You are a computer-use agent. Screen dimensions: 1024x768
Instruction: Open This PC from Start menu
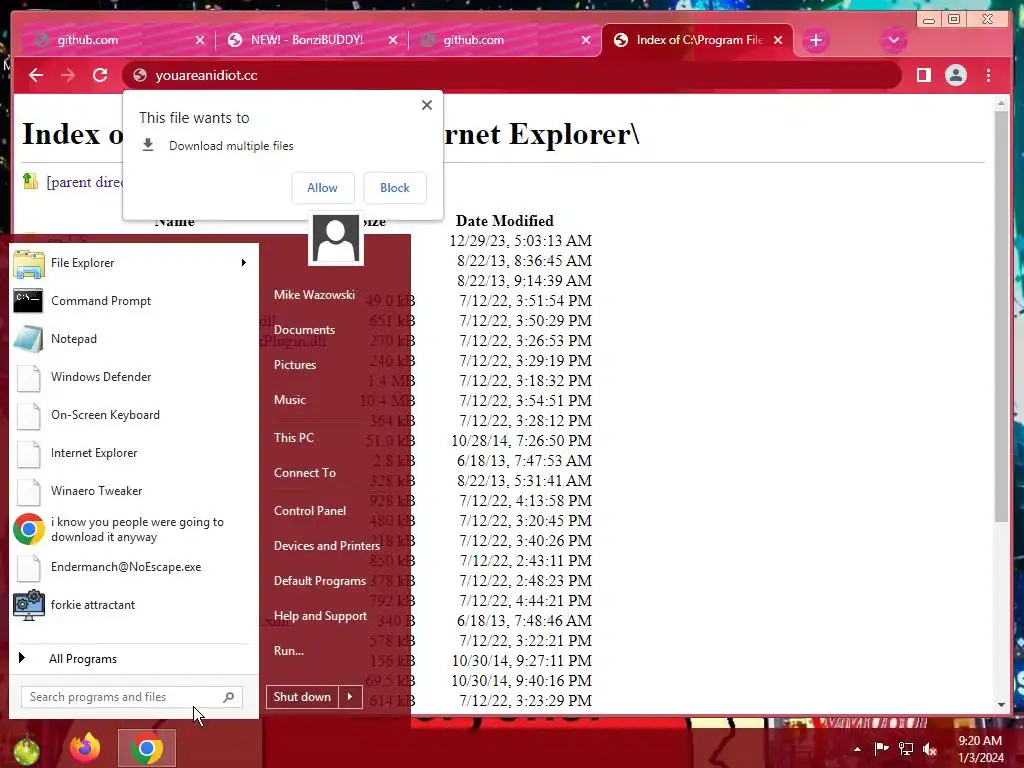[293, 438]
